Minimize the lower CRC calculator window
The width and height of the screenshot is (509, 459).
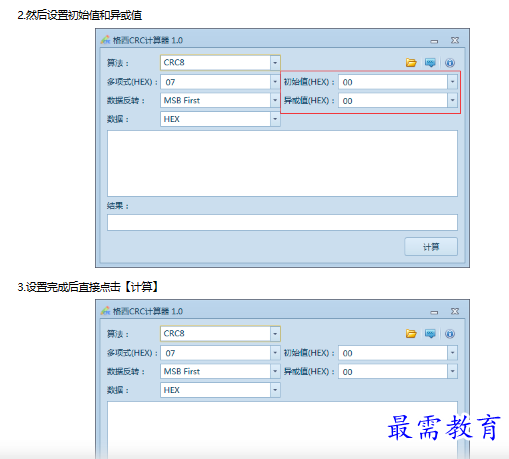pos(434,312)
